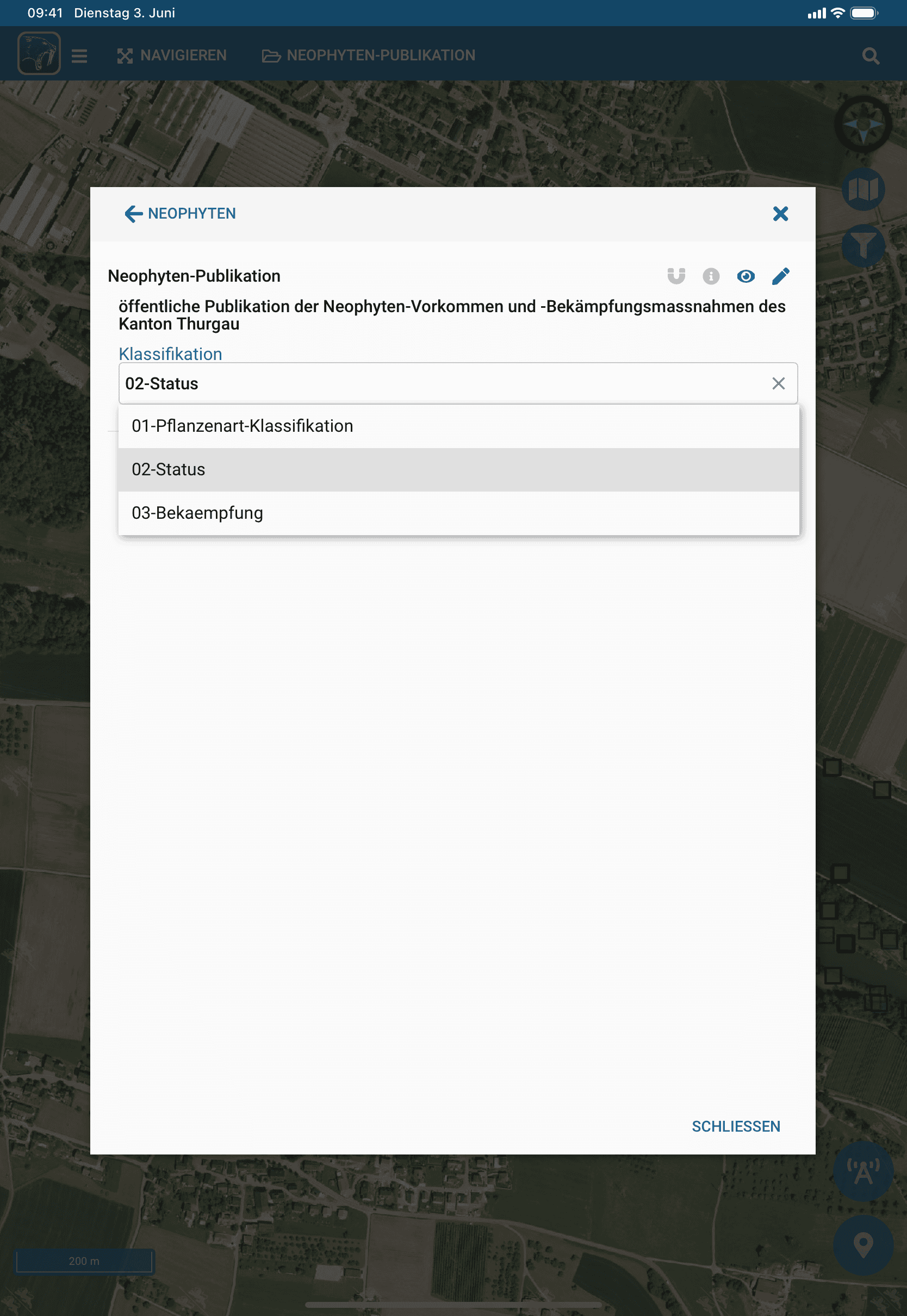Open the hamburger menu
The height and width of the screenshot is (1316, 907).
tap(79, 55)
